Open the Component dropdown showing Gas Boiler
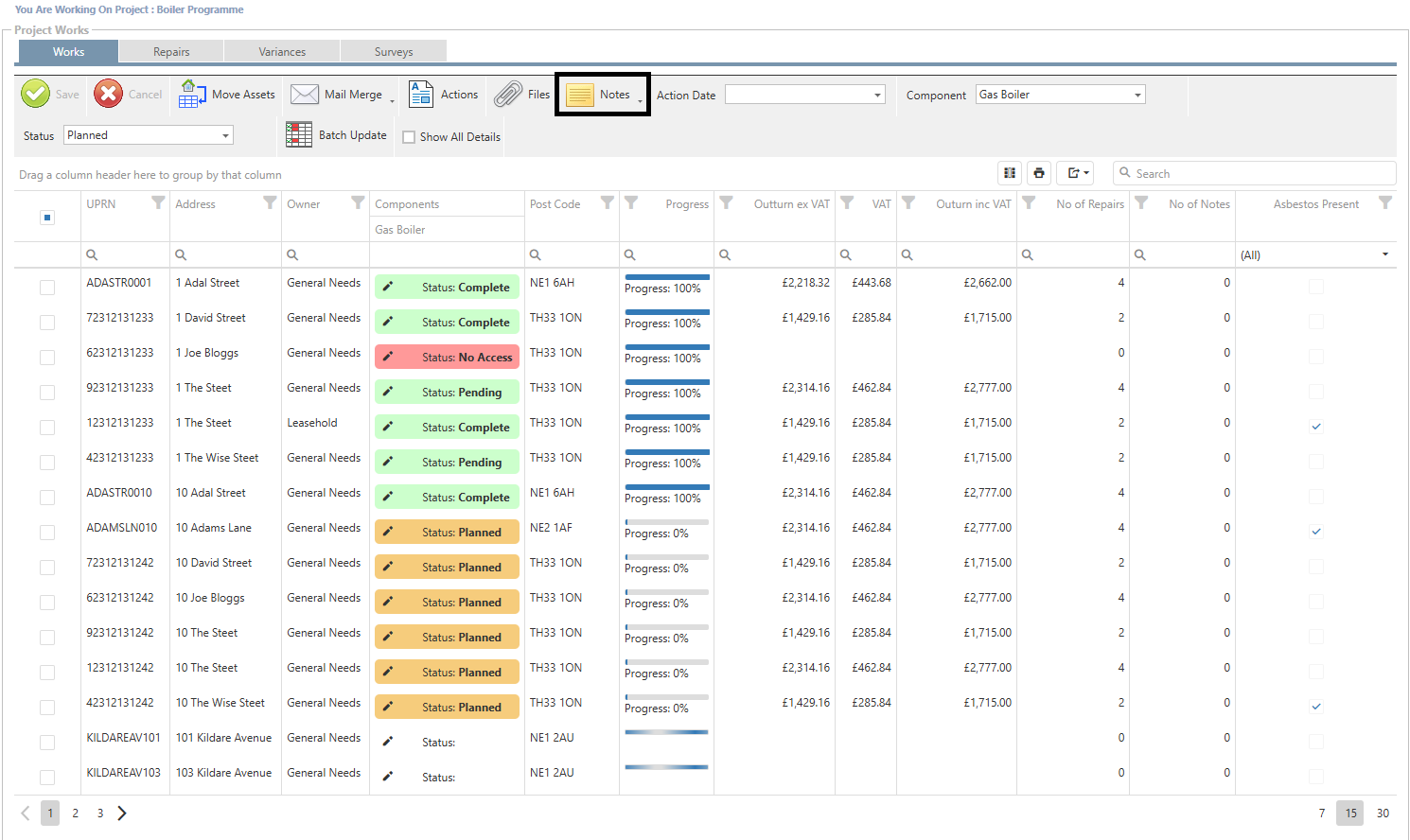The image size is (1410, 840). [x=1137, y=95]
